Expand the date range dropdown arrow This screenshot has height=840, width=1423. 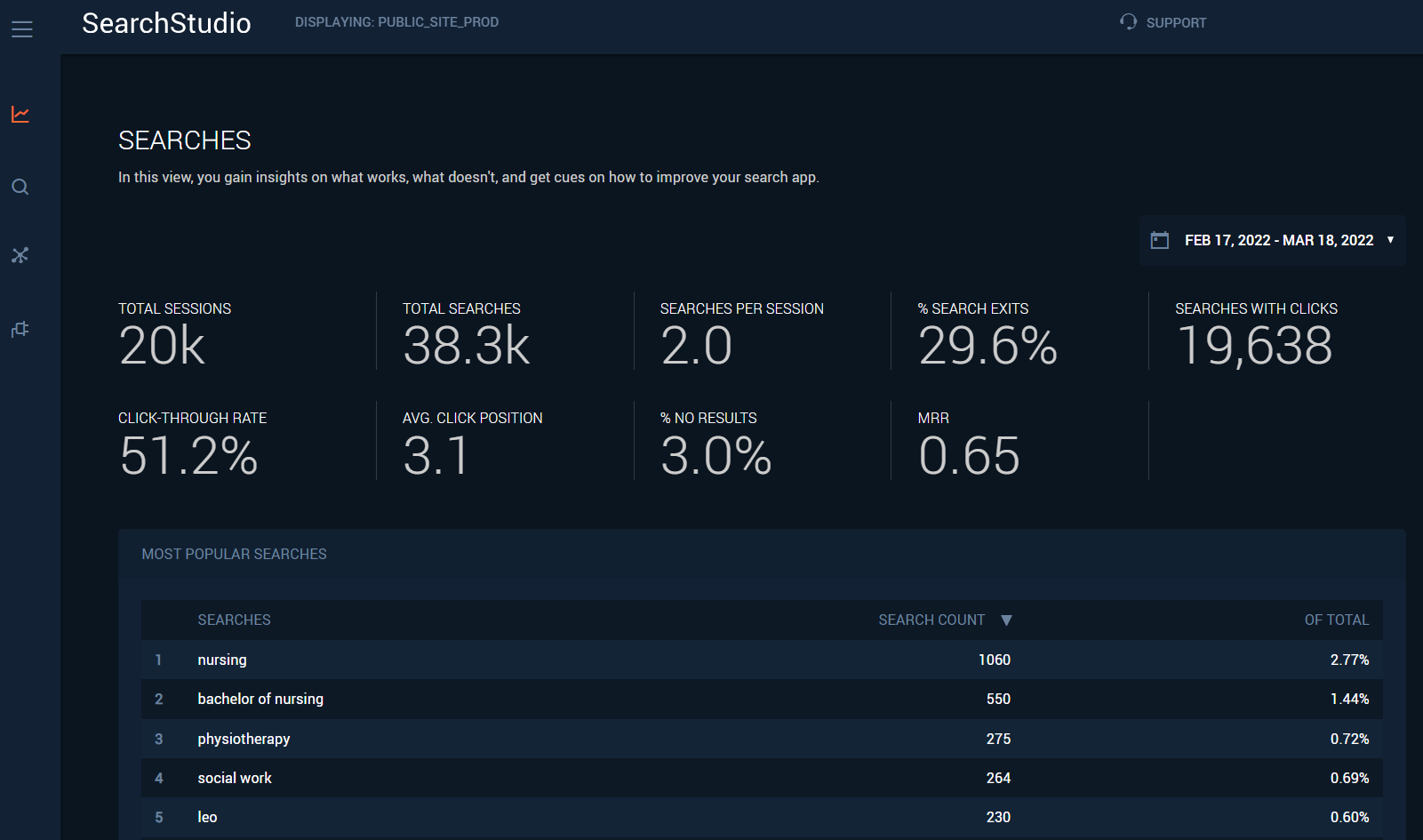(x=1390, y=240)
